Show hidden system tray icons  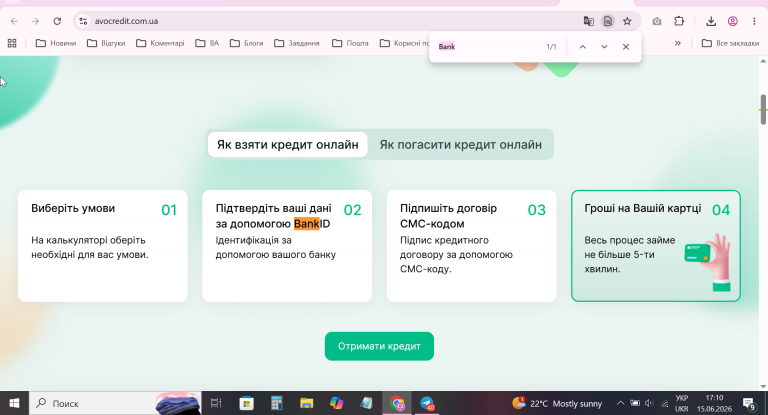(x=621, y=403)
